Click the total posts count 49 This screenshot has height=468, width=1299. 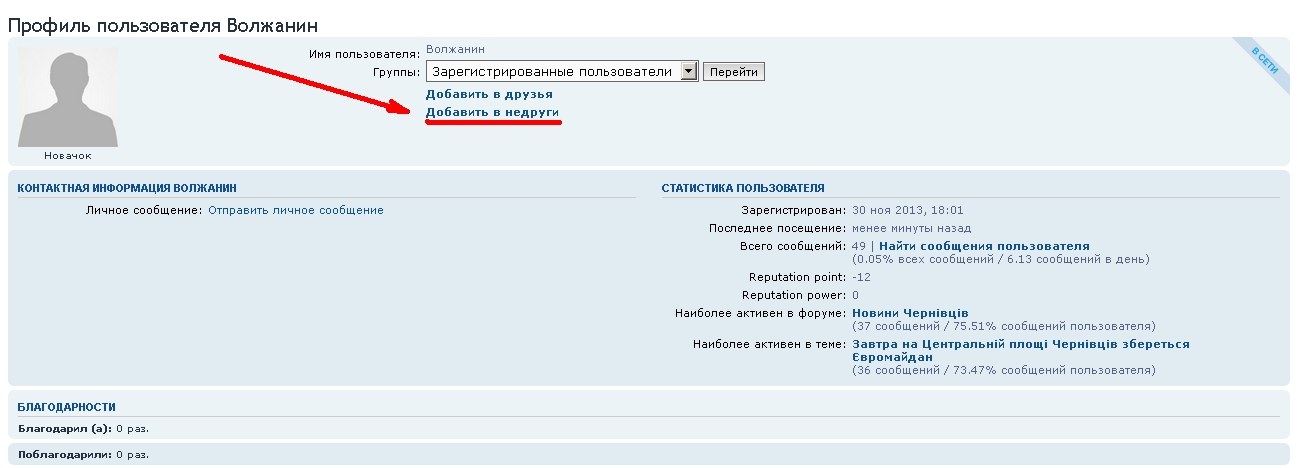click(x=858, y=246)
